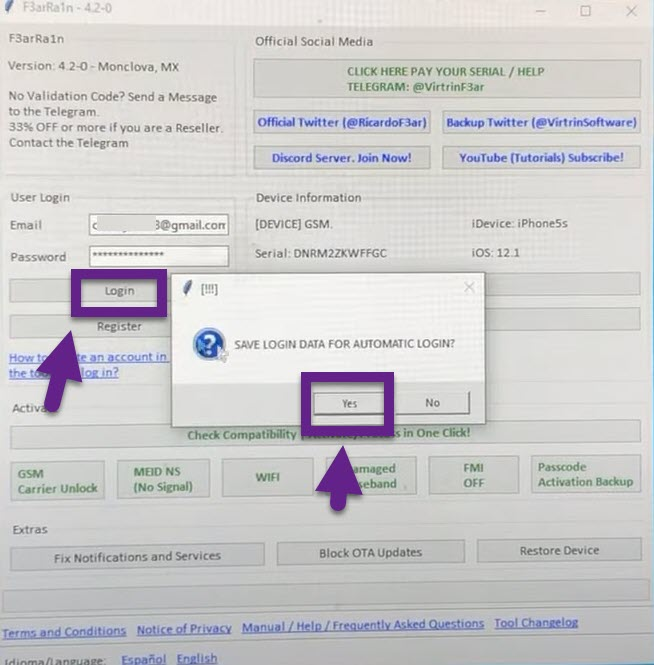Click the FMI OFF button
Screen dimensions: 654x665
click(474, 475)
